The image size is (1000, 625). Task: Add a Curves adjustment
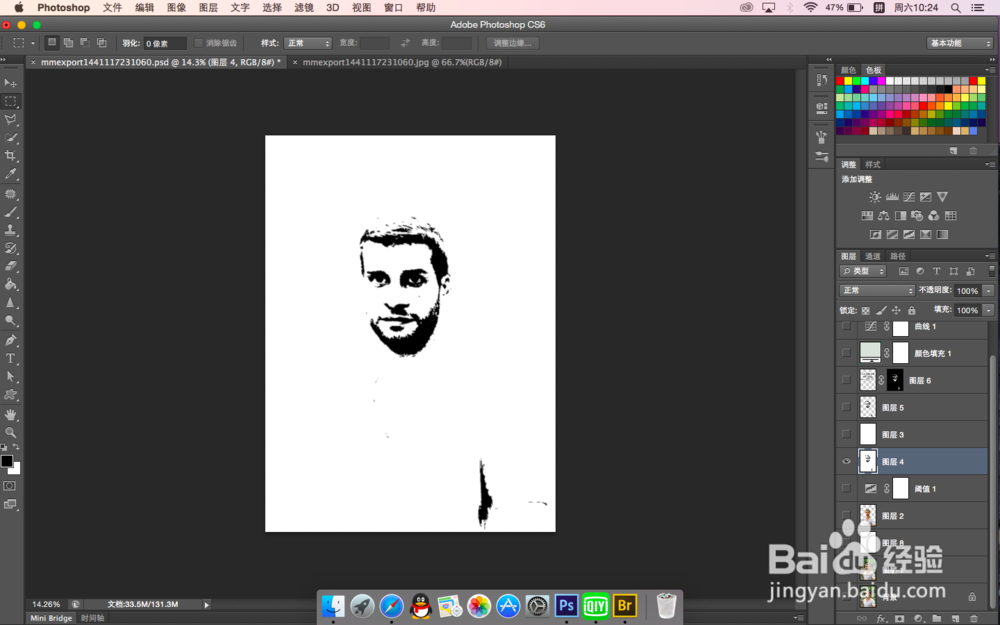(x=909, y=197)
